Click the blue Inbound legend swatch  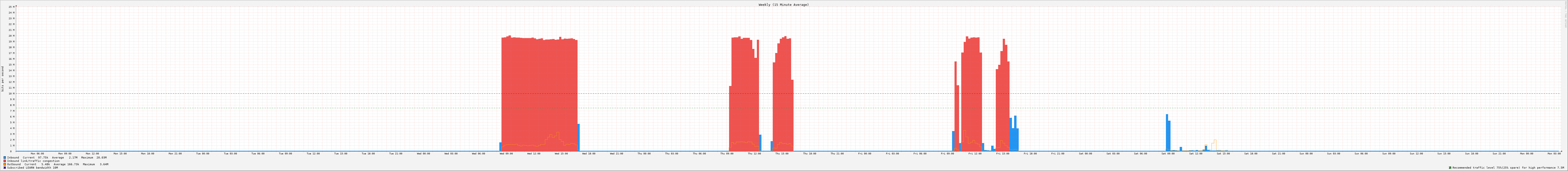[5, 158]
